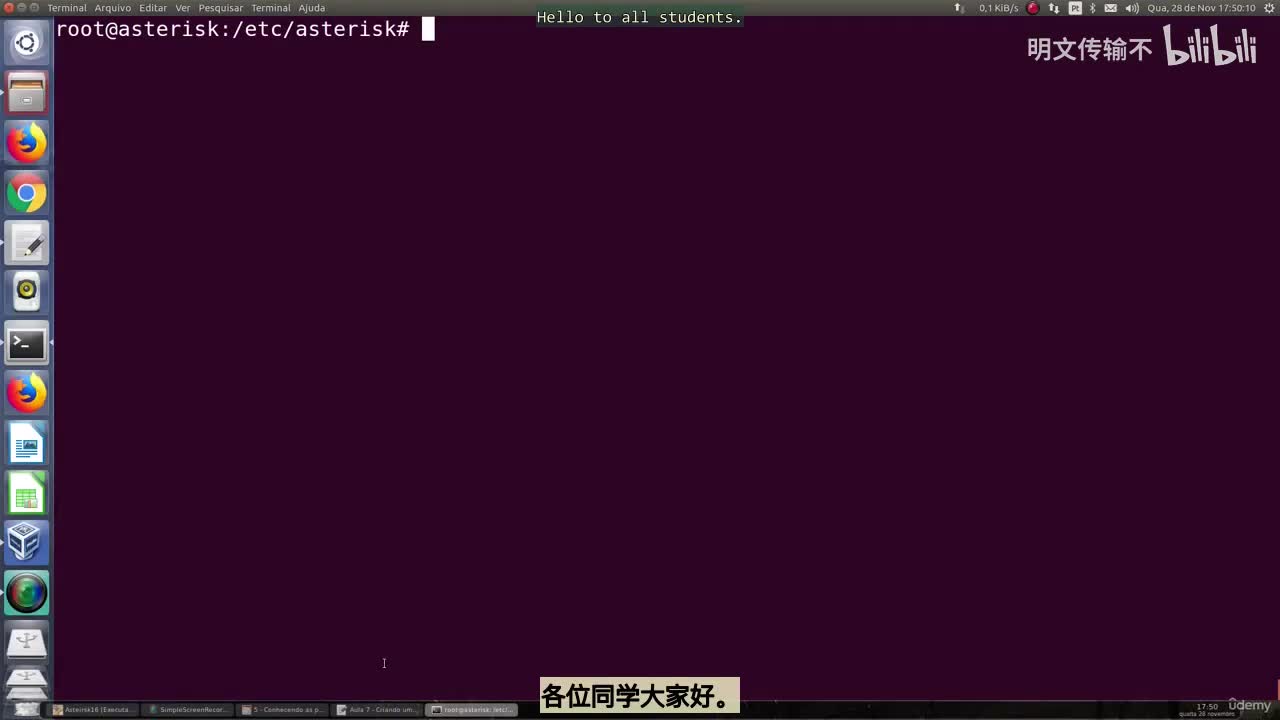Image resolution: width=1280 pixels, height=720 pixels.
Task: Open the second Terminal menu after Pesquisar
Action: pos(271,8)
